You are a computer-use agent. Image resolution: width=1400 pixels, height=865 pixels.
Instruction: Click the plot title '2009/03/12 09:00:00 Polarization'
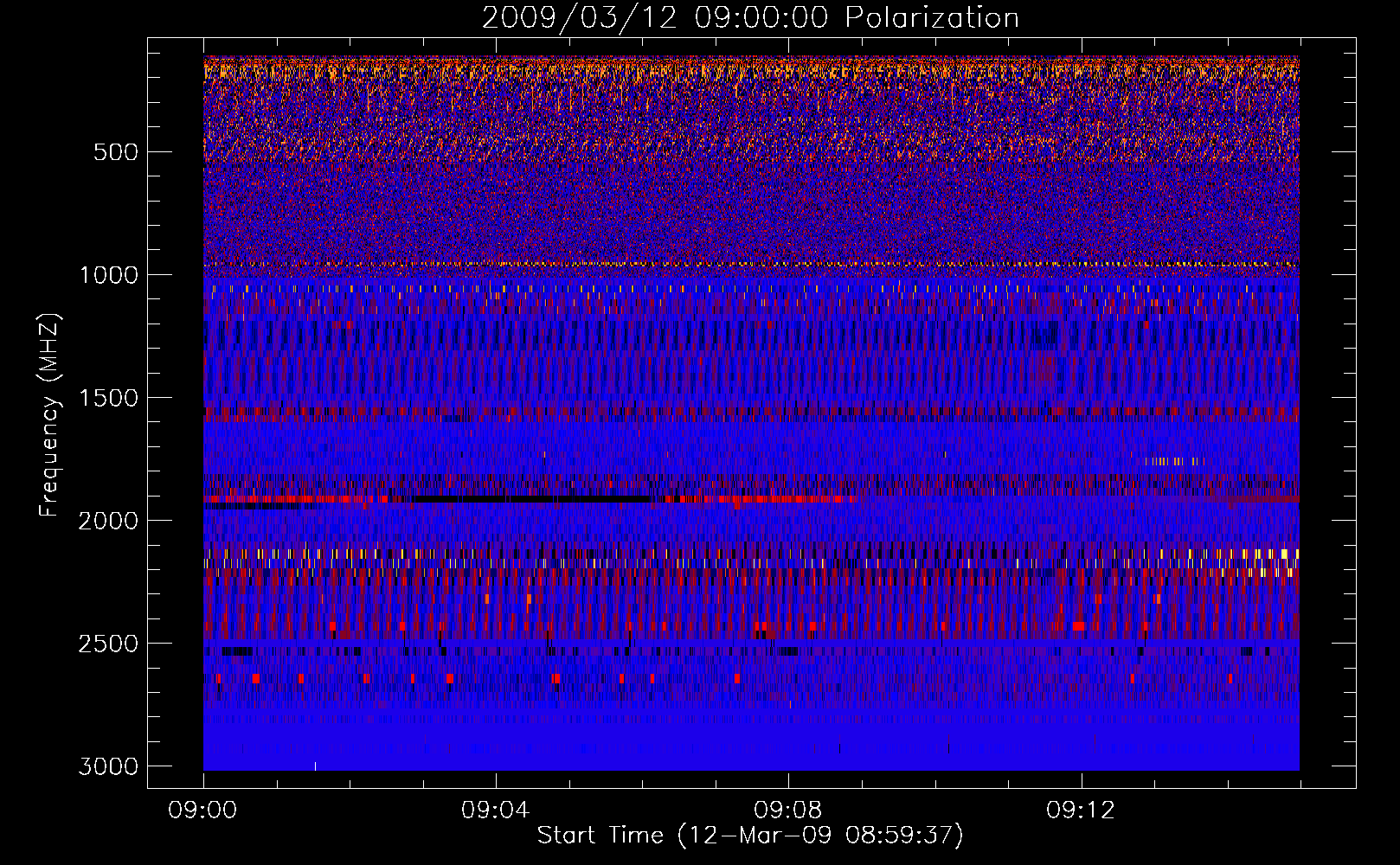coord(750,18)
